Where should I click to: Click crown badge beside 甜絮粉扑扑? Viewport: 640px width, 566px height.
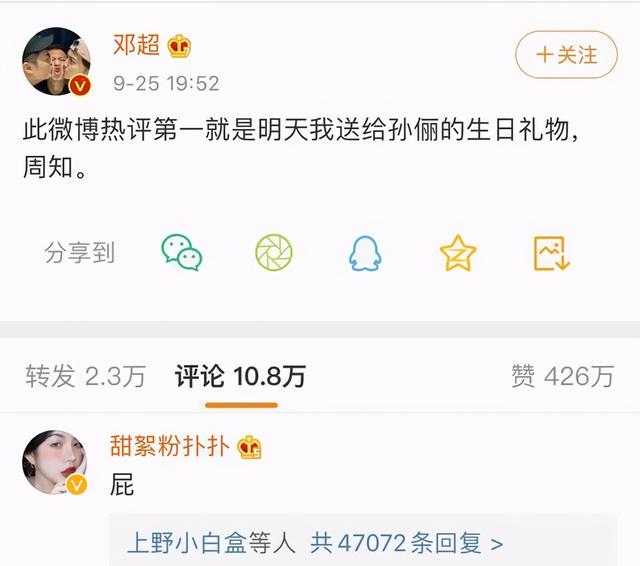(x=249, y=447)
